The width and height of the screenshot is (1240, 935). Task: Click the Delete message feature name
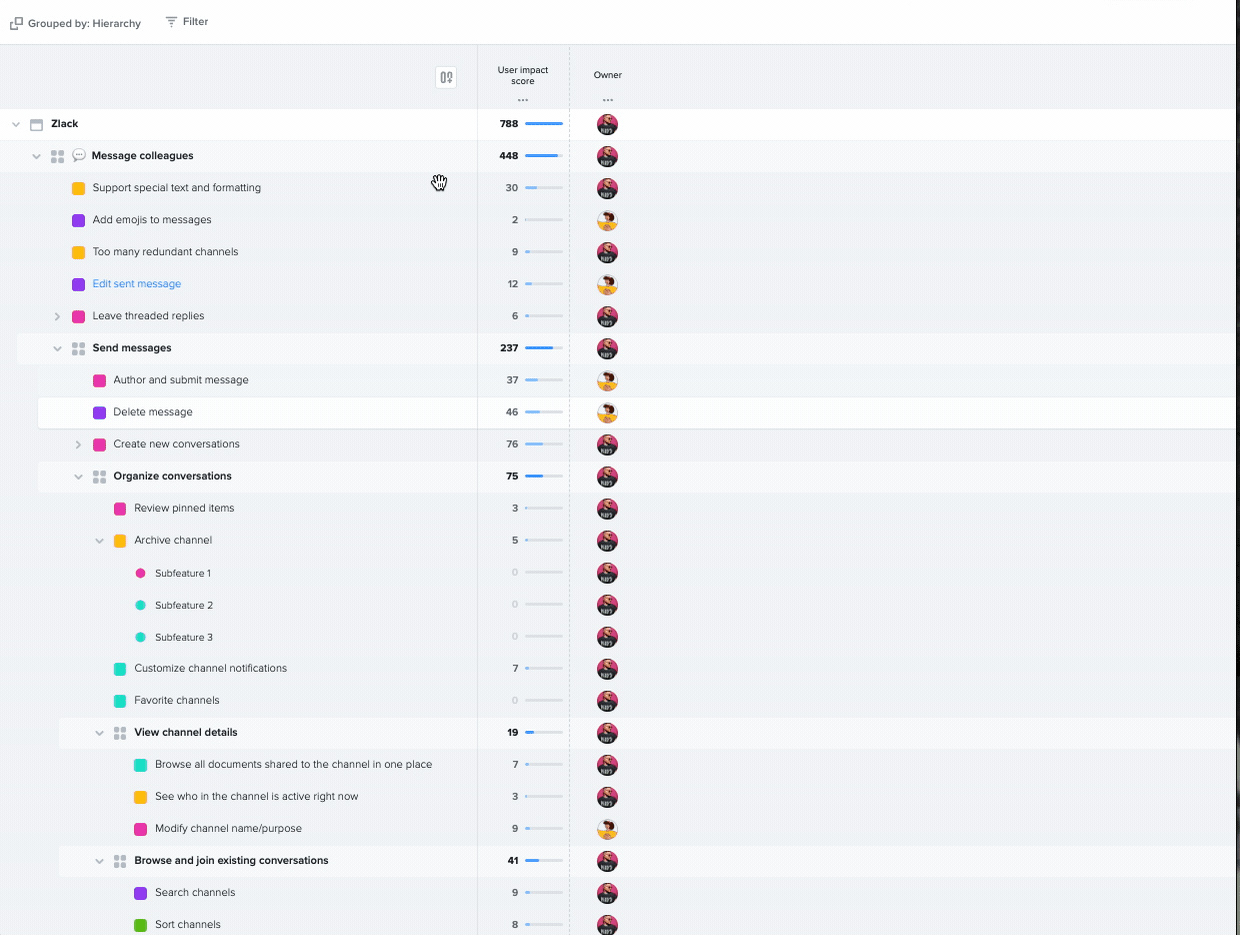coord(153,412)
